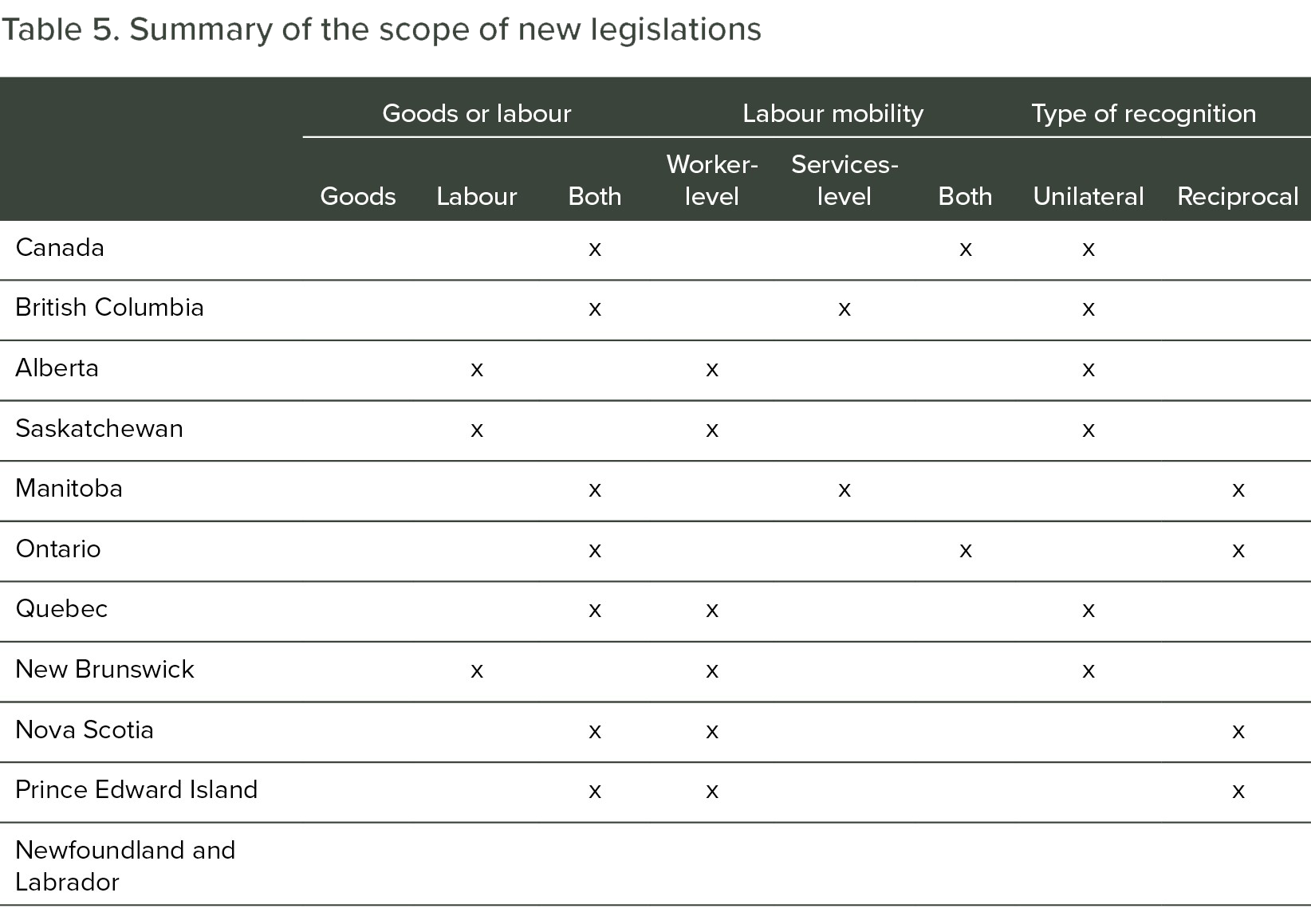Click the 'British Columbia' row label
Image resolution: width=1311 pixels, height=924 pixels.
tap(109, 308)
